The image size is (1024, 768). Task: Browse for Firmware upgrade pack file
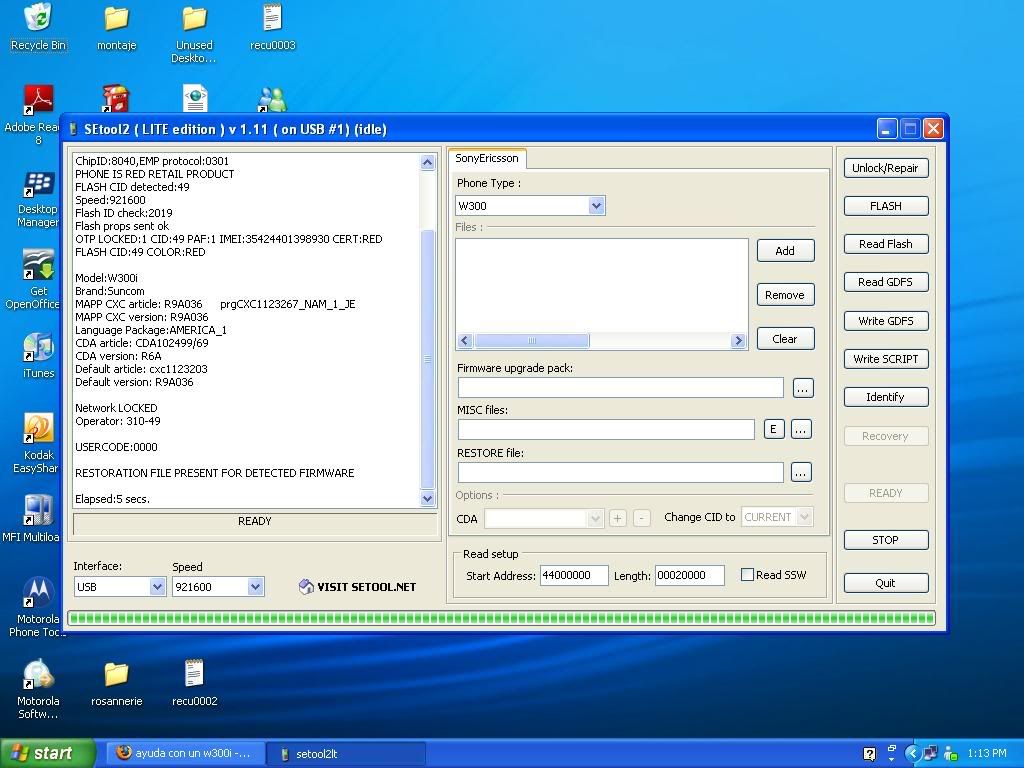click(803, 388)
